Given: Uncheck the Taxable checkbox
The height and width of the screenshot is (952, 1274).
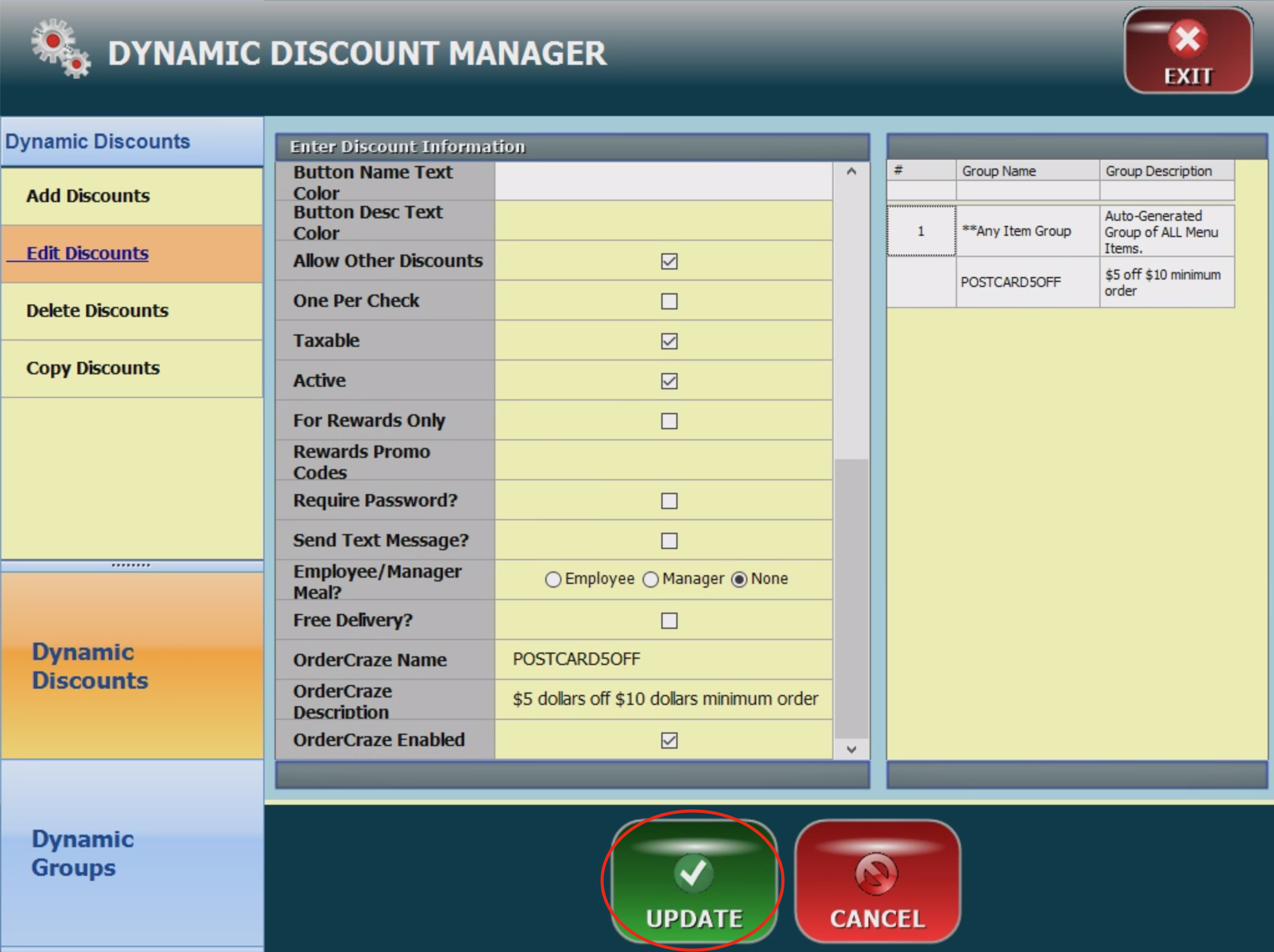Looking at the screenshot, I should pyautogui.click(x=669, y=341).
